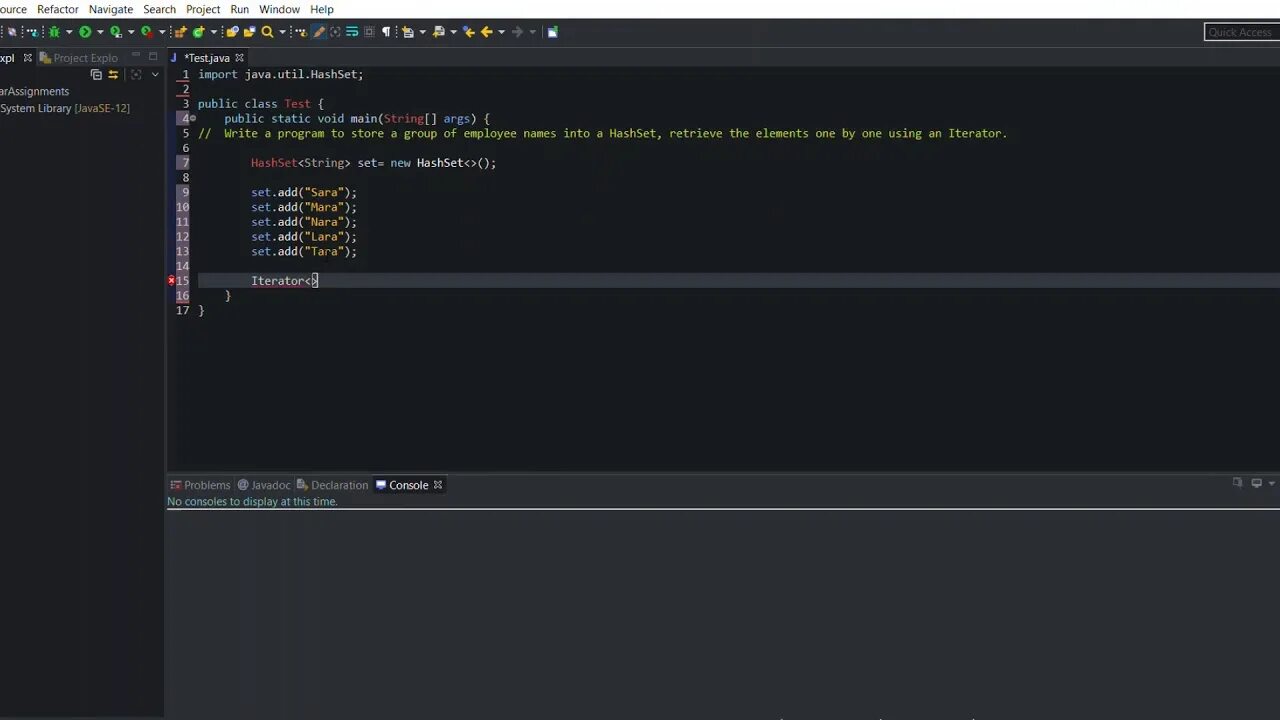This screenshot has width=1280, height=720.
Task: Open Next Annotation dropdown arrow
Action: click(422, 32)
